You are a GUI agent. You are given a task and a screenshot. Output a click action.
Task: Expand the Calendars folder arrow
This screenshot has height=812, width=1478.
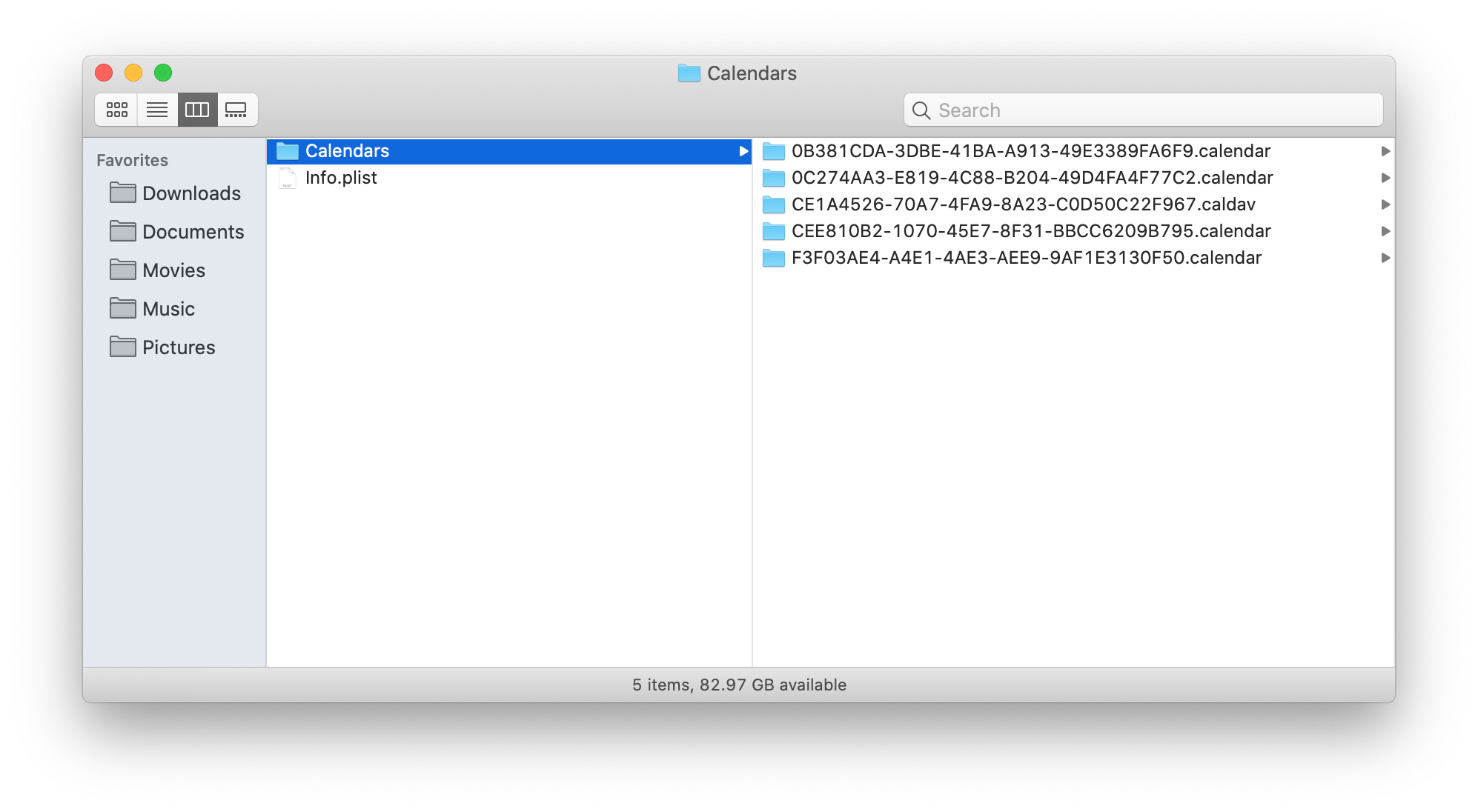point(743,151)
